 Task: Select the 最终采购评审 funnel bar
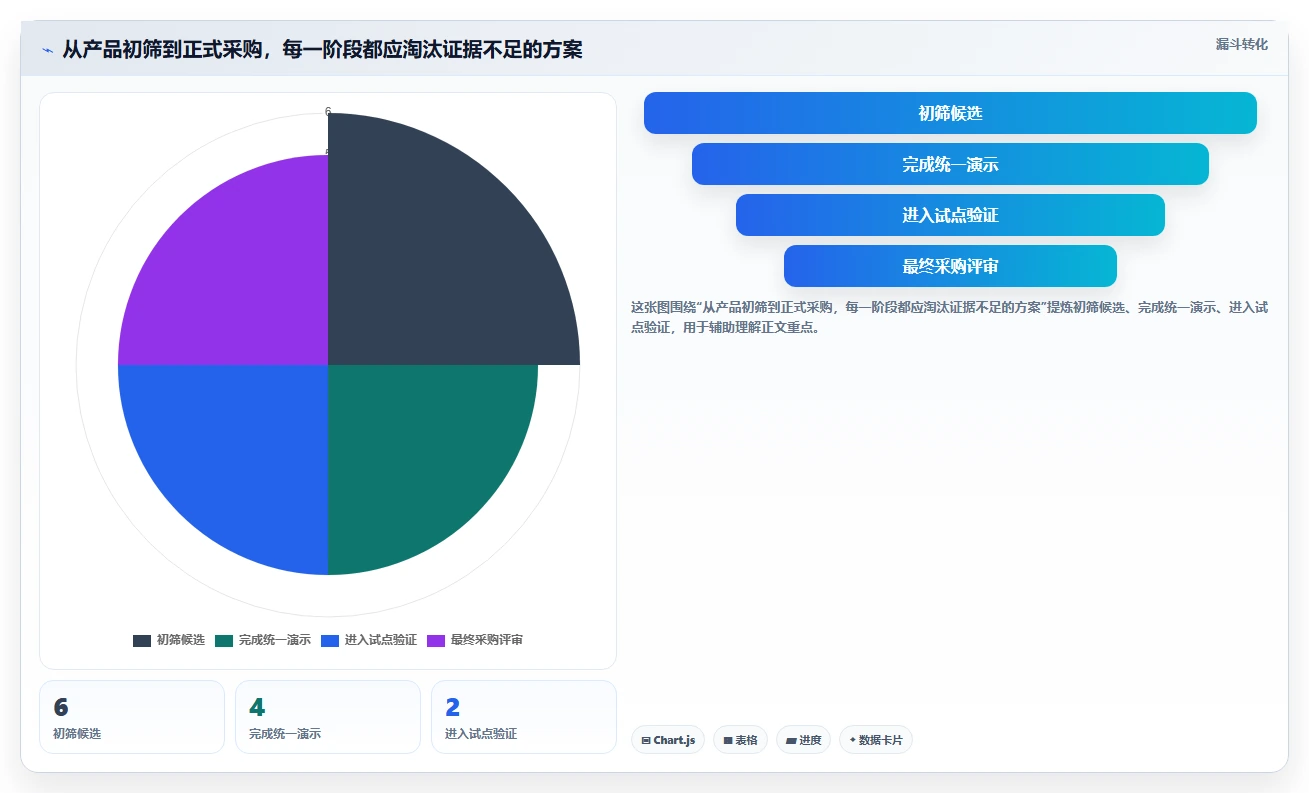950,266
